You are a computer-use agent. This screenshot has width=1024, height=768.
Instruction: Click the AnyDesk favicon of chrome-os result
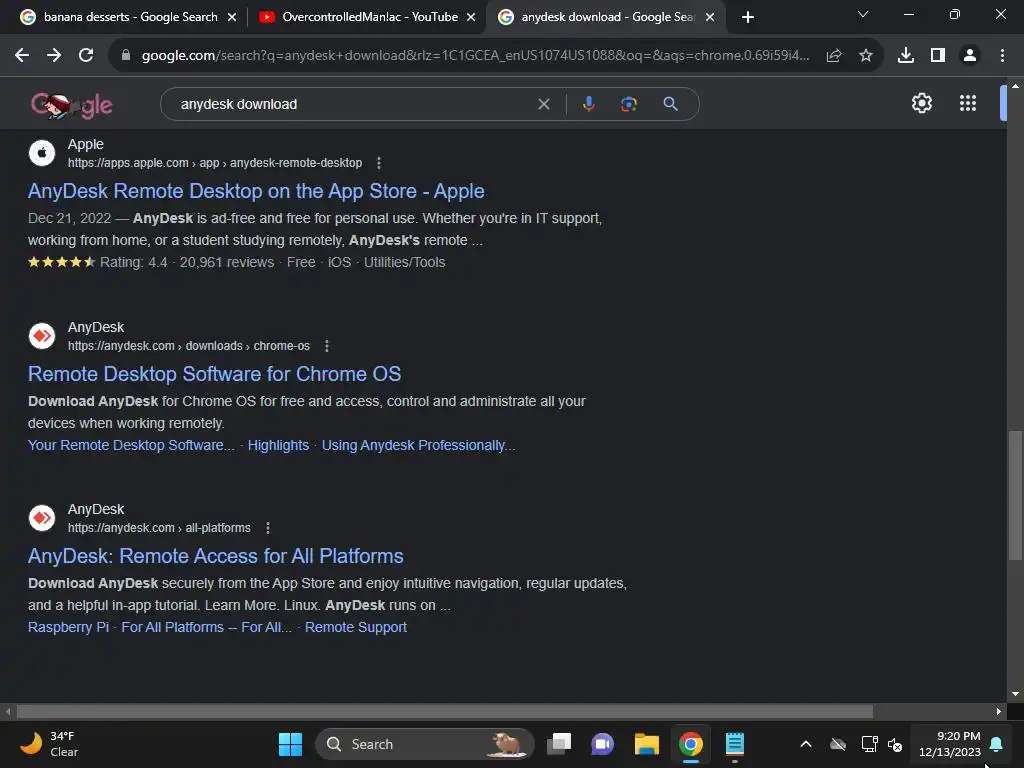coord(42,336)
